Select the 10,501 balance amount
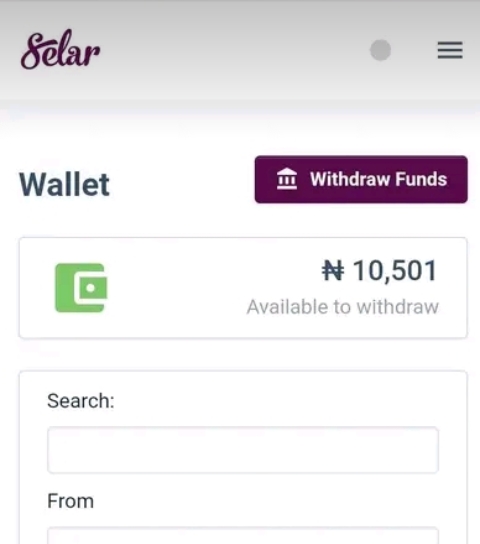 [x=395, y=271]
